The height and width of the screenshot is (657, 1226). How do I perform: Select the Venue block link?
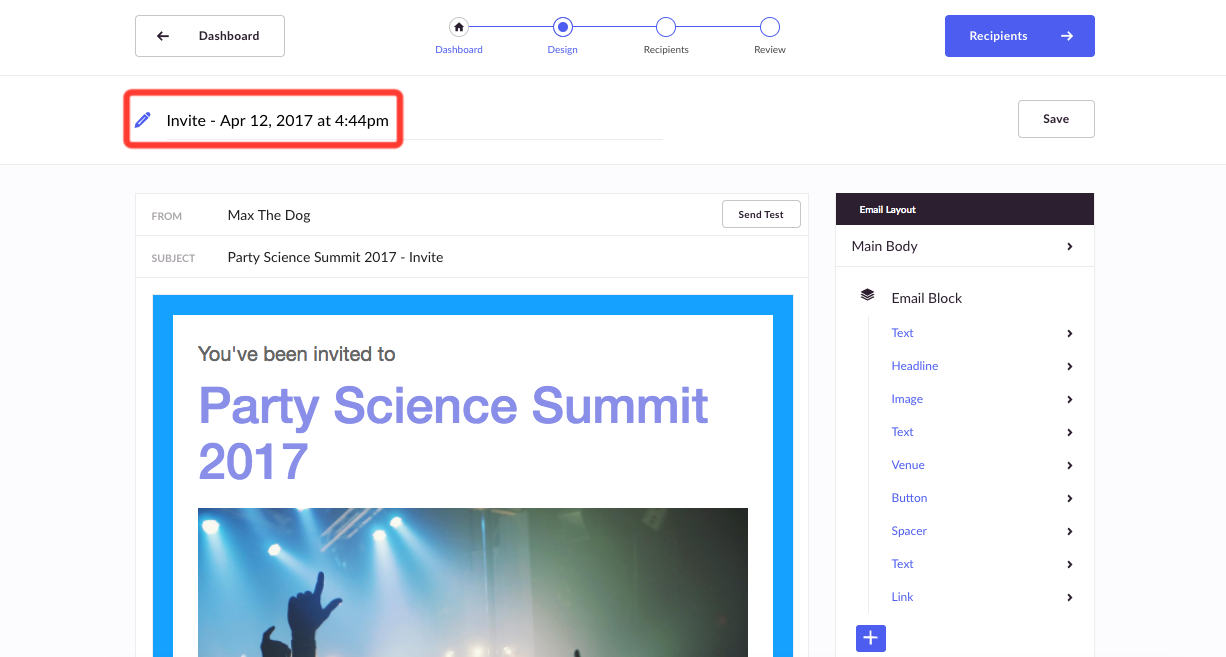908,465
